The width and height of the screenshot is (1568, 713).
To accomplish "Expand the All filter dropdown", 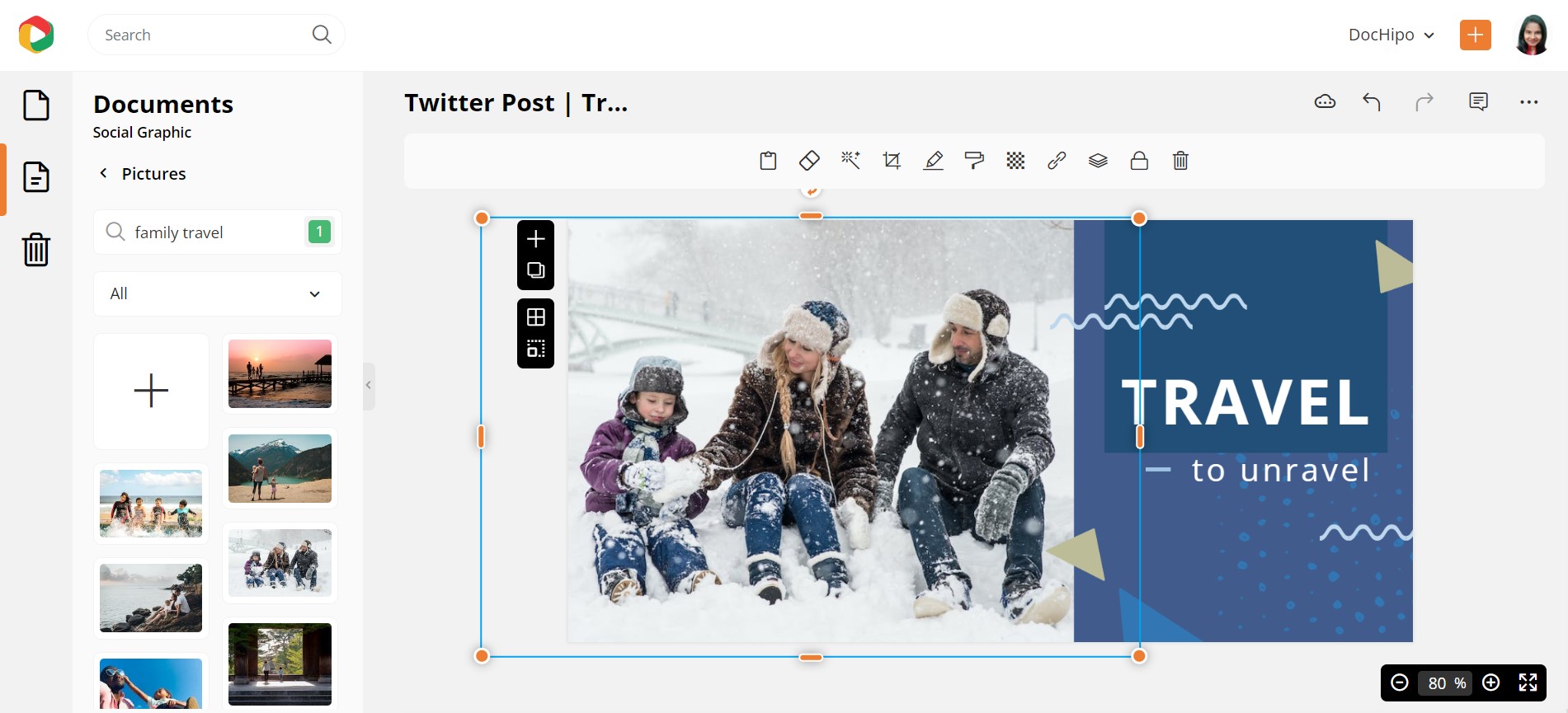I will (x=218, y=293).
